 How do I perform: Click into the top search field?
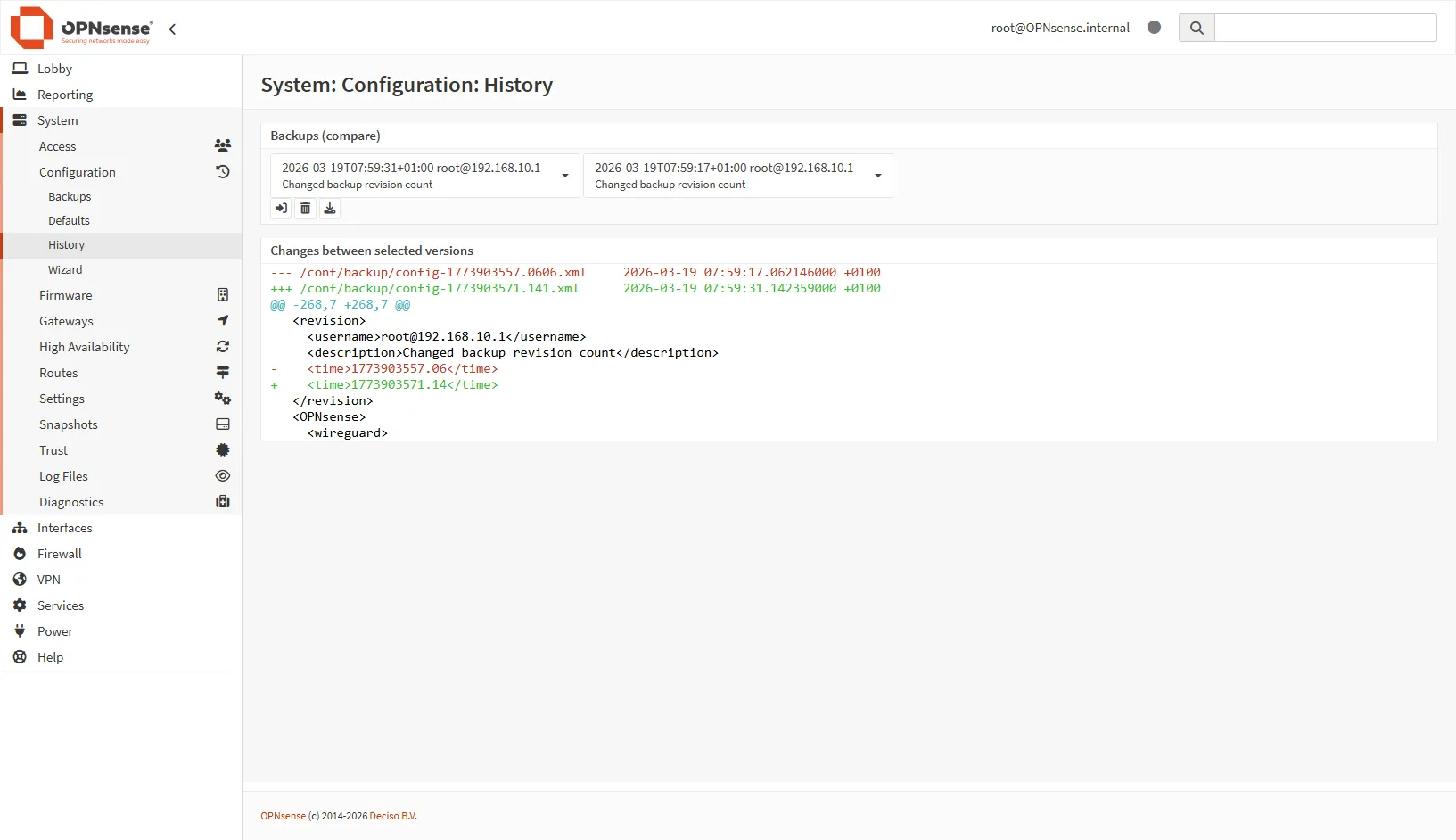tap(1325, 28)
